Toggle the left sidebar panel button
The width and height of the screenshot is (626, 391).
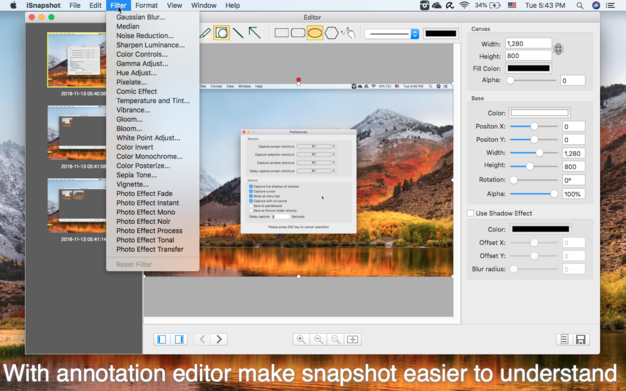click(162, 339)
